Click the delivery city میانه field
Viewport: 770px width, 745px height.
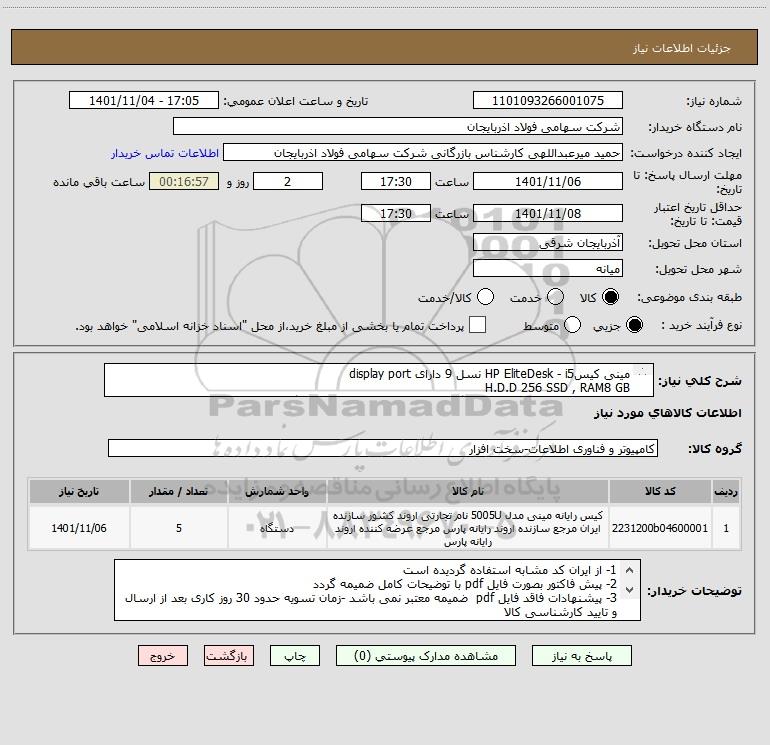(x=548, y=268)
